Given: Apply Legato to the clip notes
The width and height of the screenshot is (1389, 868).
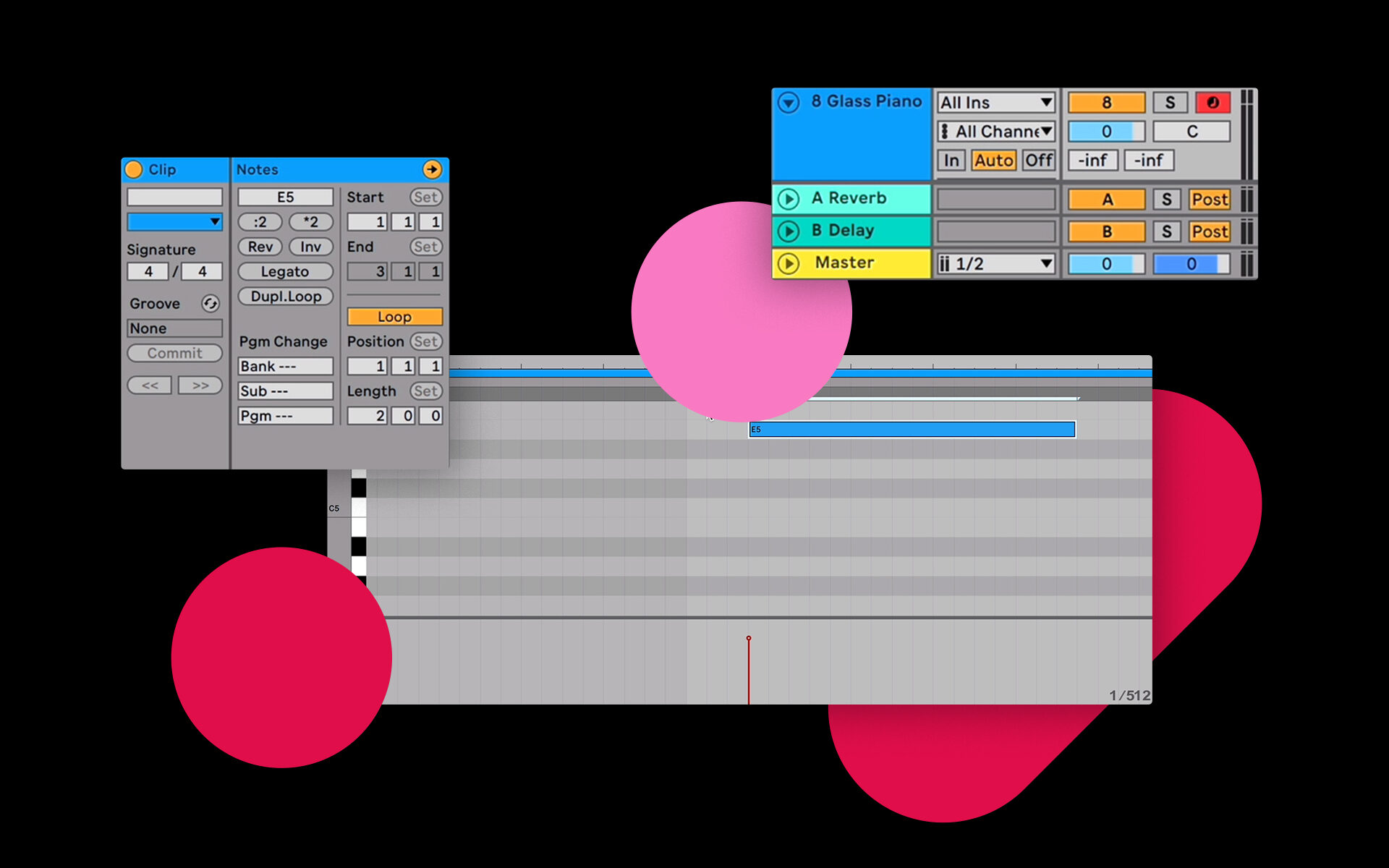Looking at the screenshot, I should click(284, 271).
